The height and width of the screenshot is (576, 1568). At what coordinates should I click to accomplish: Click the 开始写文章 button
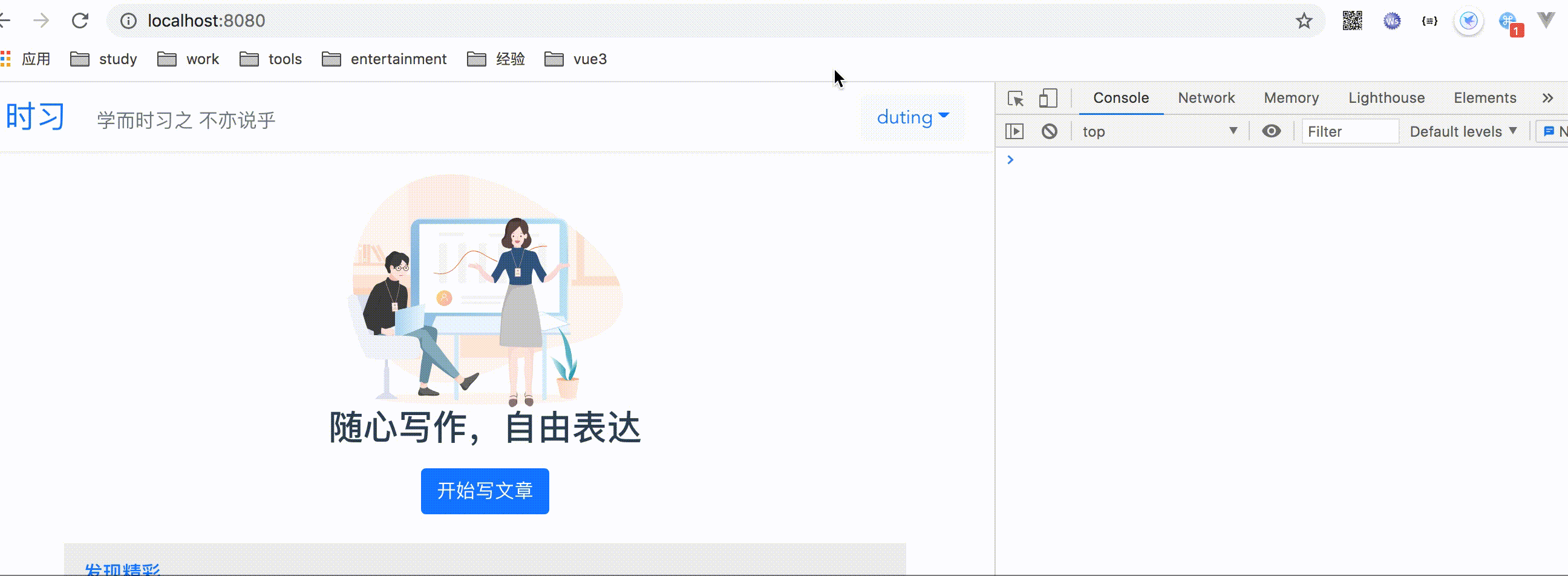click(x=485, y=491)
